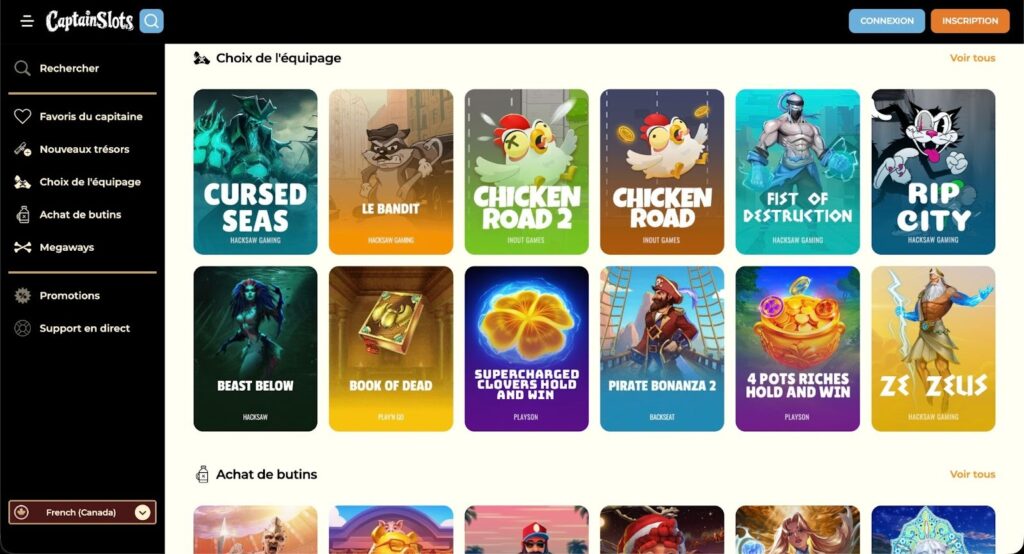This screenshot has height=554, width=1024.
Task: Open the hamburger menu icon
Action: pyautogui.click(x=27, y=21)
